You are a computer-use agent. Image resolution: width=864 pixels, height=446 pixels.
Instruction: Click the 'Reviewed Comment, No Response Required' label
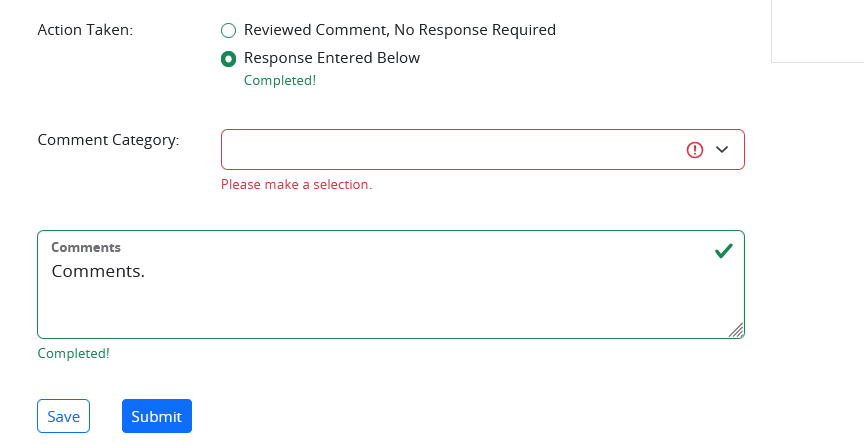[399, 30]
